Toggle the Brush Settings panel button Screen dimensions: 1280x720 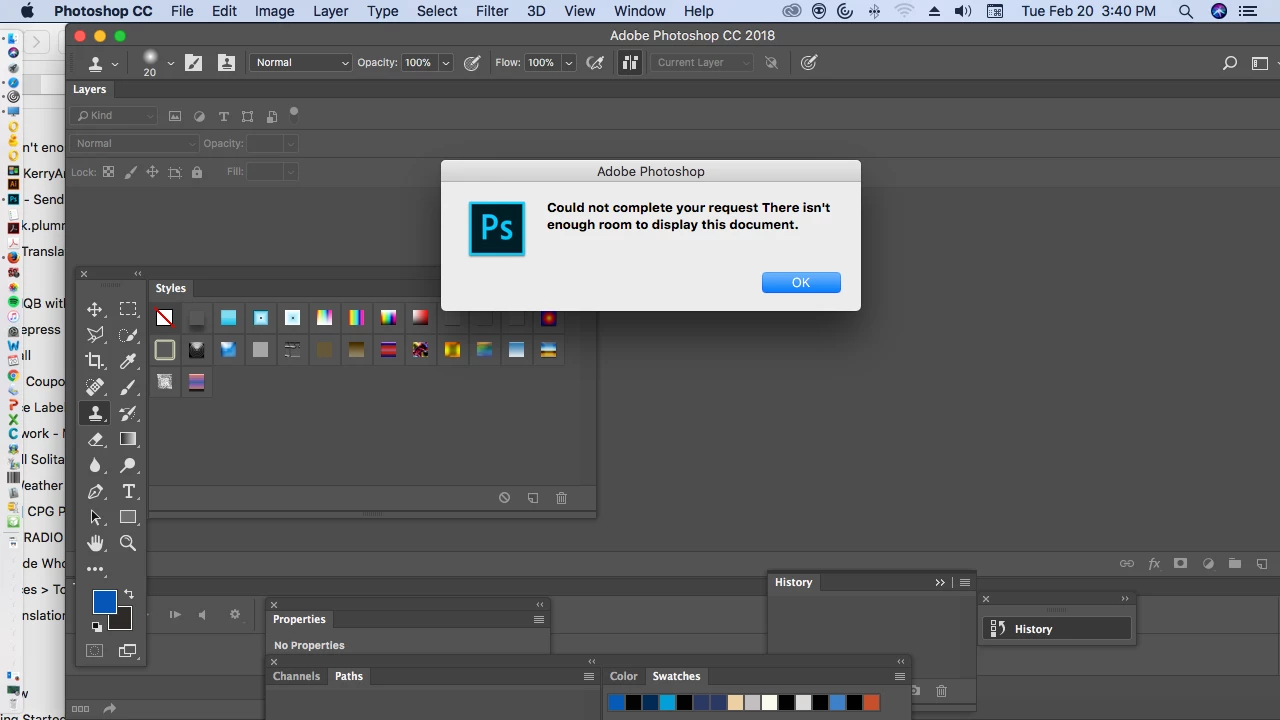(194, 63)
